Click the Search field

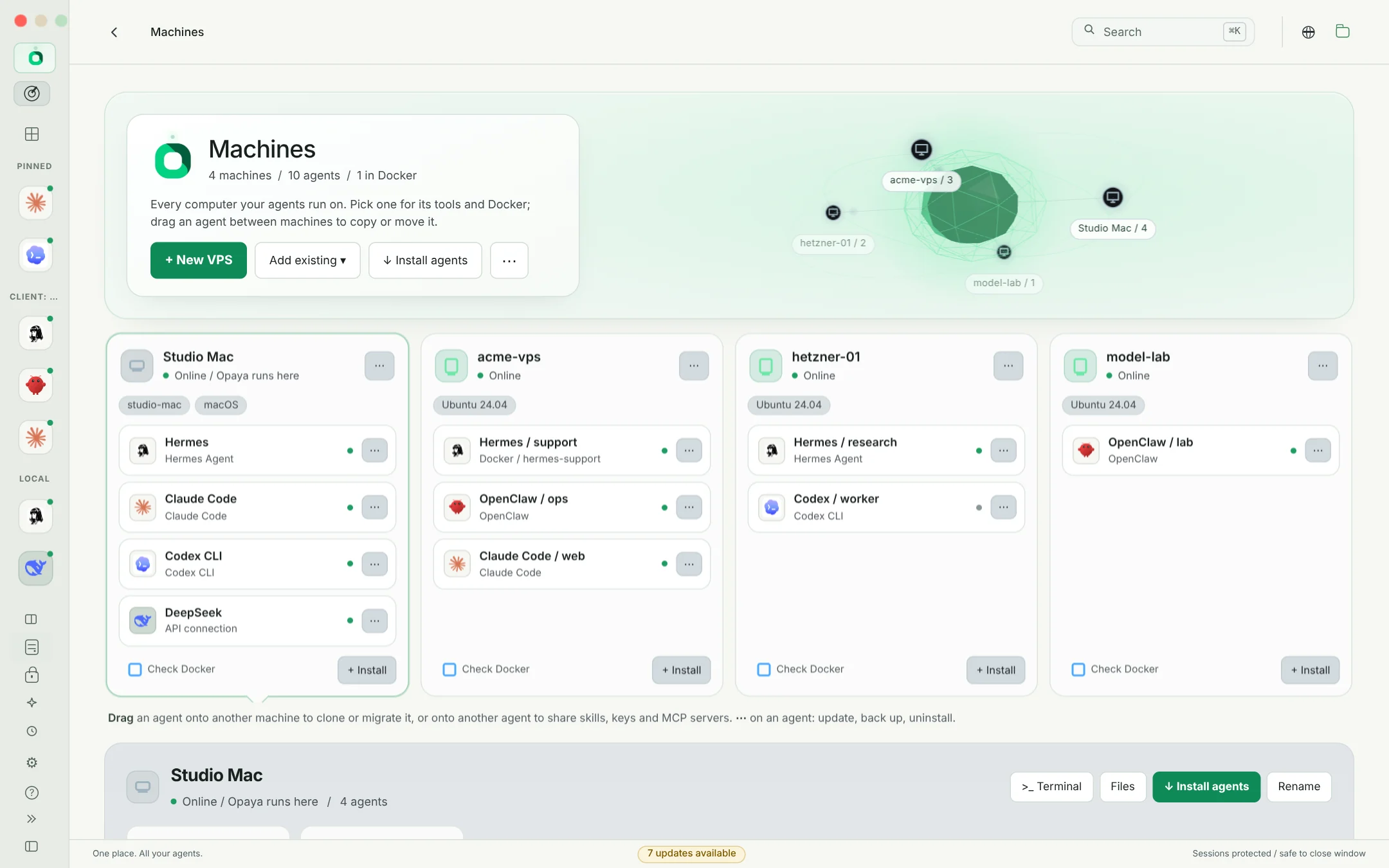[x=1163, y=32]
